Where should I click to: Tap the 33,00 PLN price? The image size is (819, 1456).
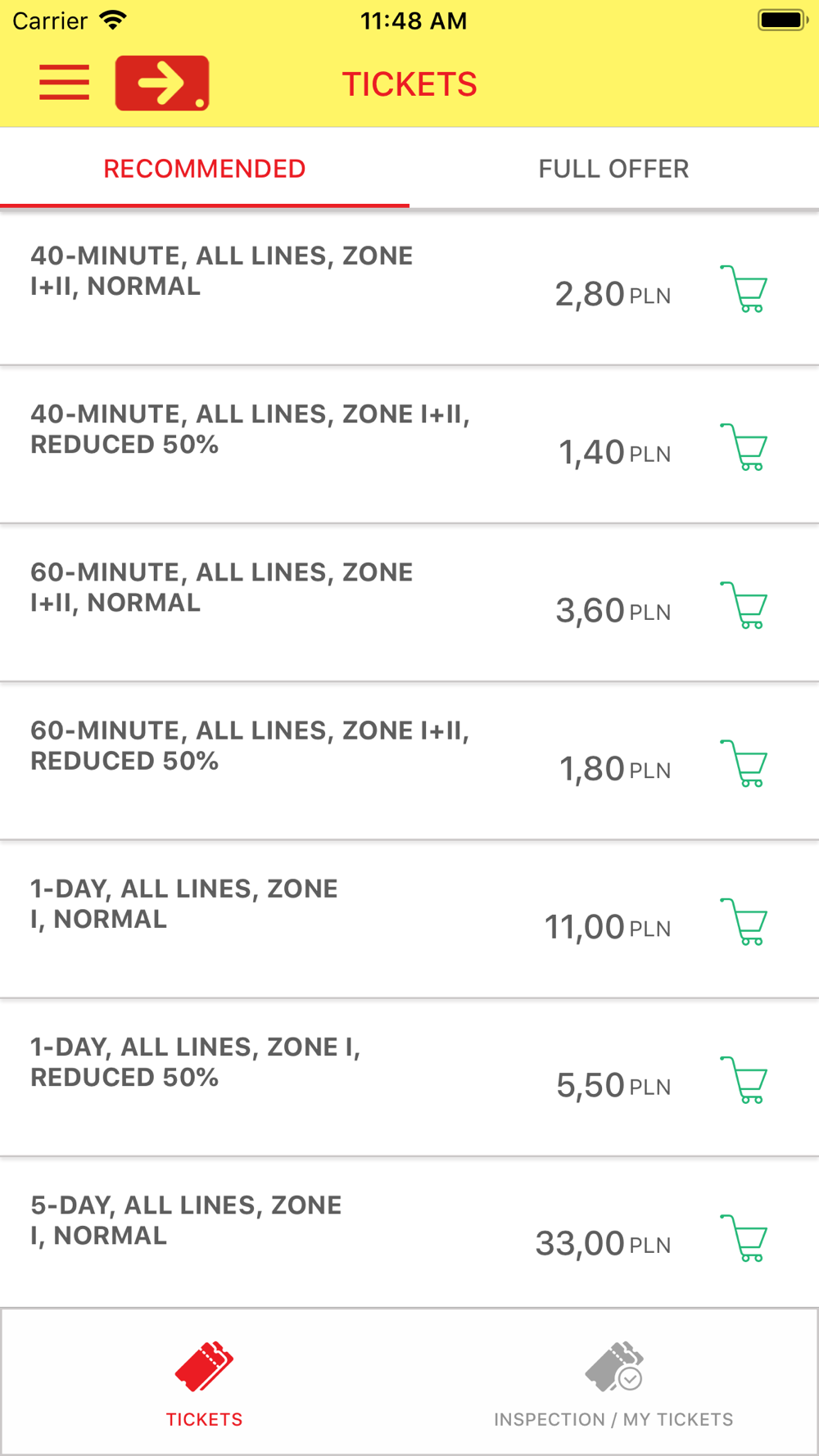pos(603,1244)
